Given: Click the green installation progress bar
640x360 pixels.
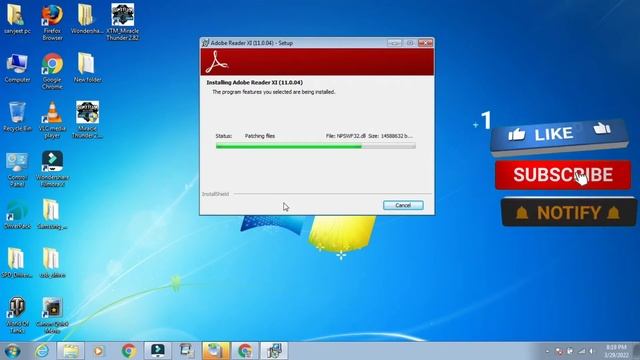Looking at the screenshot, I should [316, 146].
